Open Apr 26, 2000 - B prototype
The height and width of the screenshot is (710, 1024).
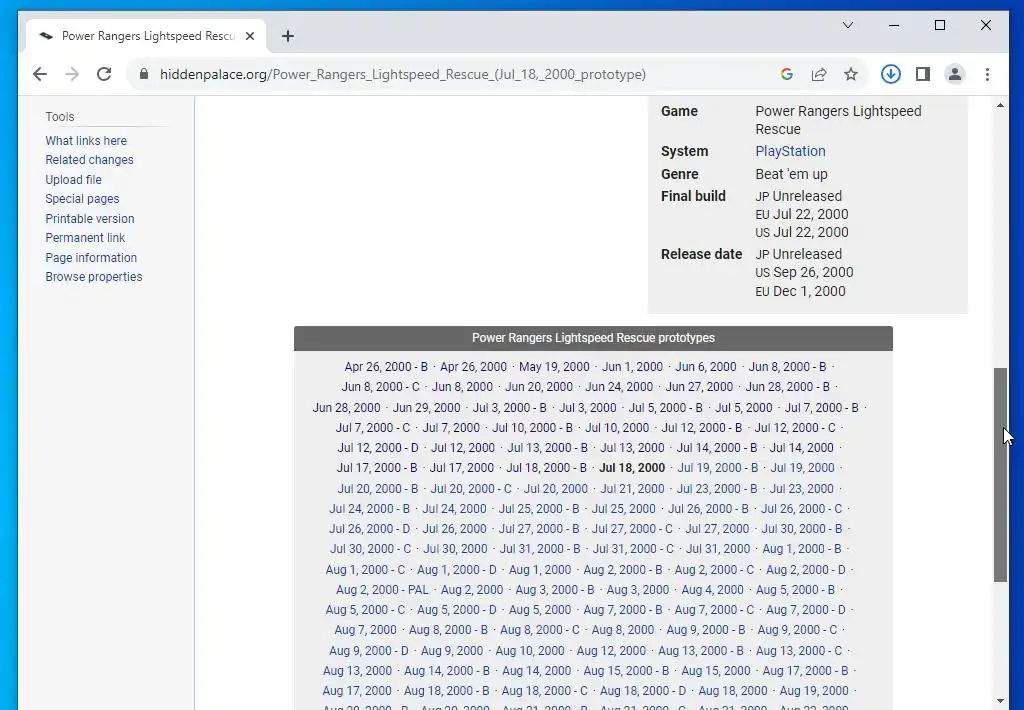click(x=386, y=367)
